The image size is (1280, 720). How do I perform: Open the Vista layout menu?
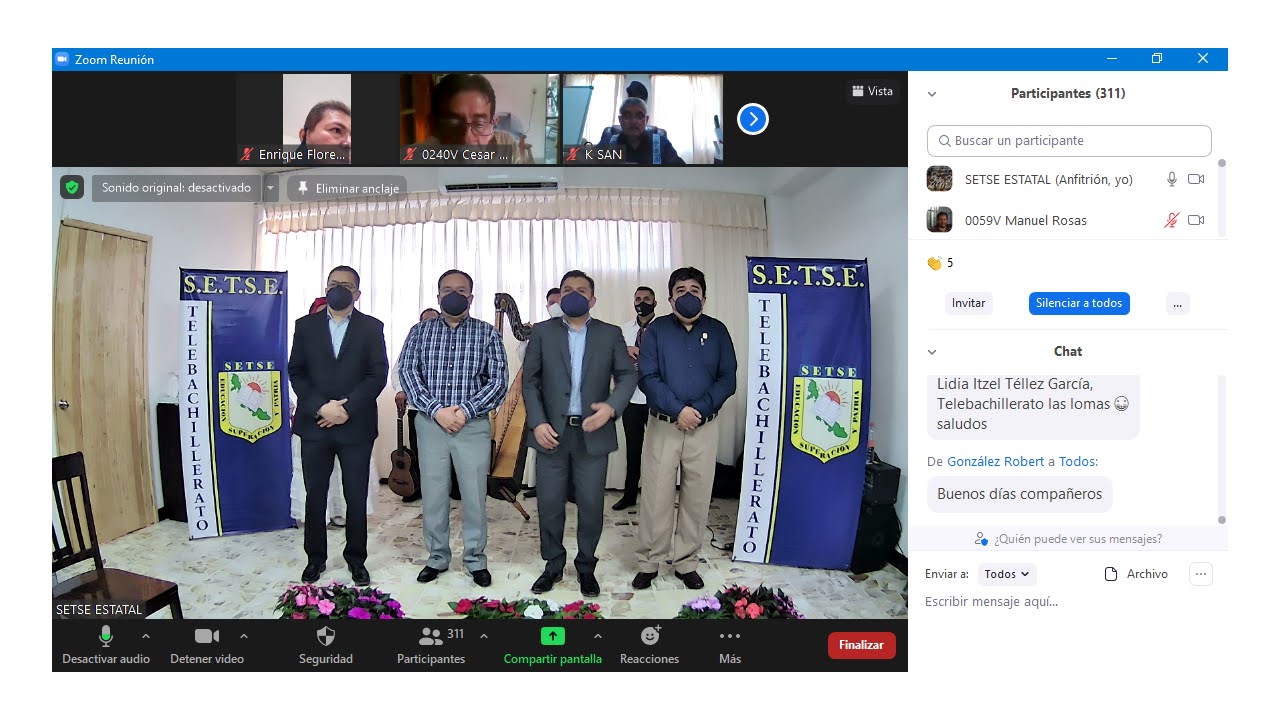[x=872, y=91]
